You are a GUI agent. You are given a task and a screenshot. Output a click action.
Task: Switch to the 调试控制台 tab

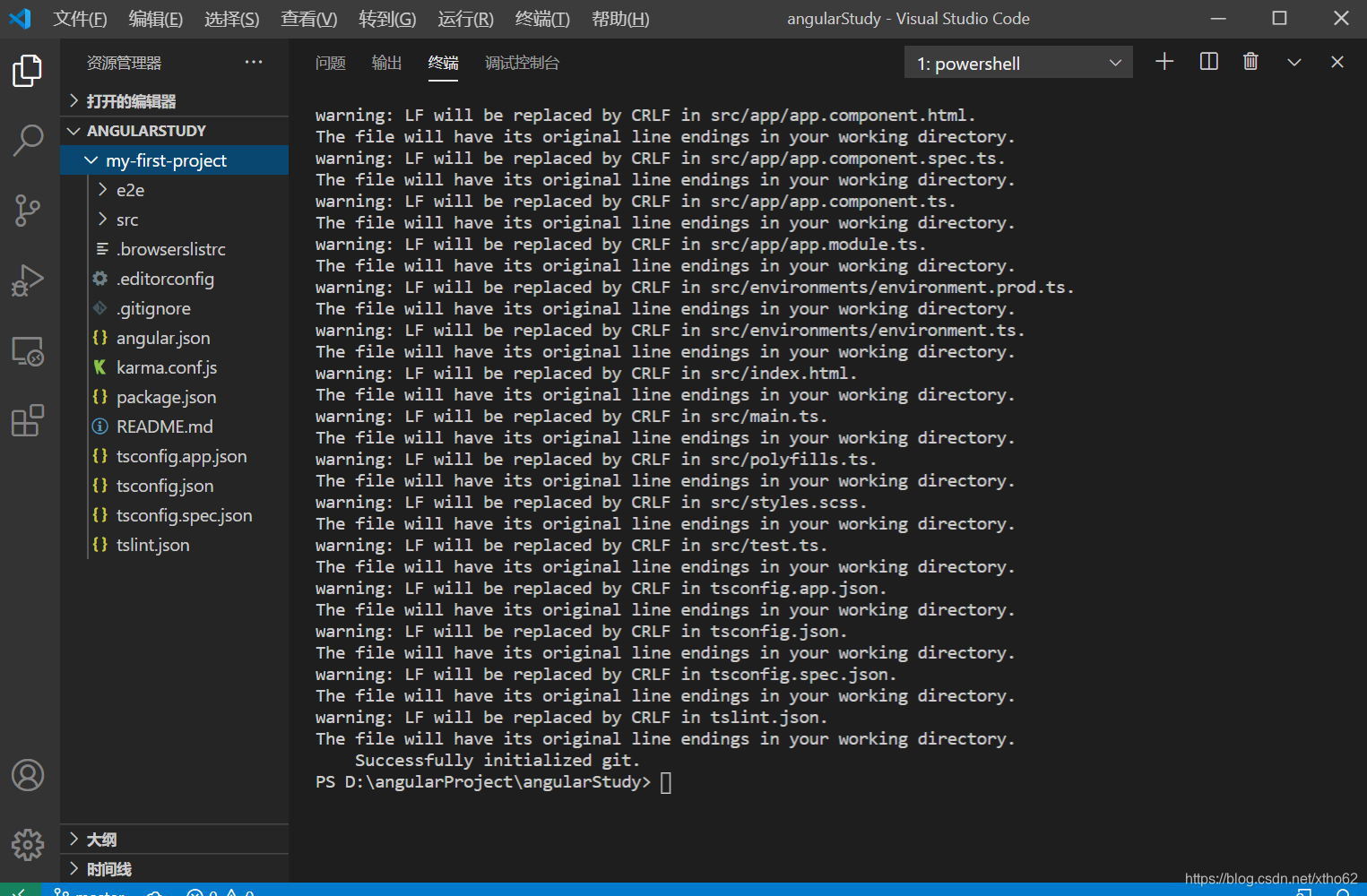point(522,63)
